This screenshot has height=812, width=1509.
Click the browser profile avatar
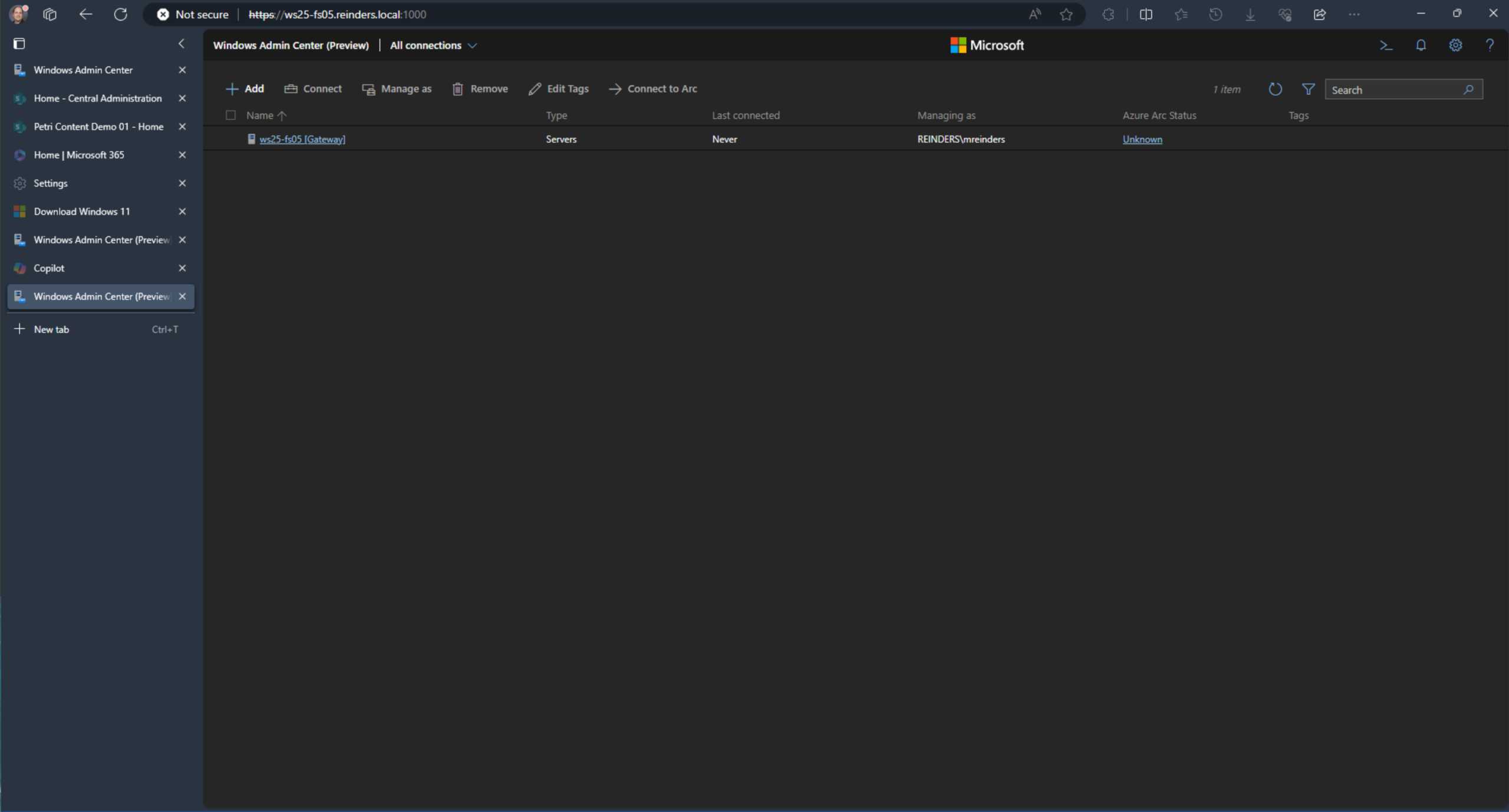pos(18,14)
